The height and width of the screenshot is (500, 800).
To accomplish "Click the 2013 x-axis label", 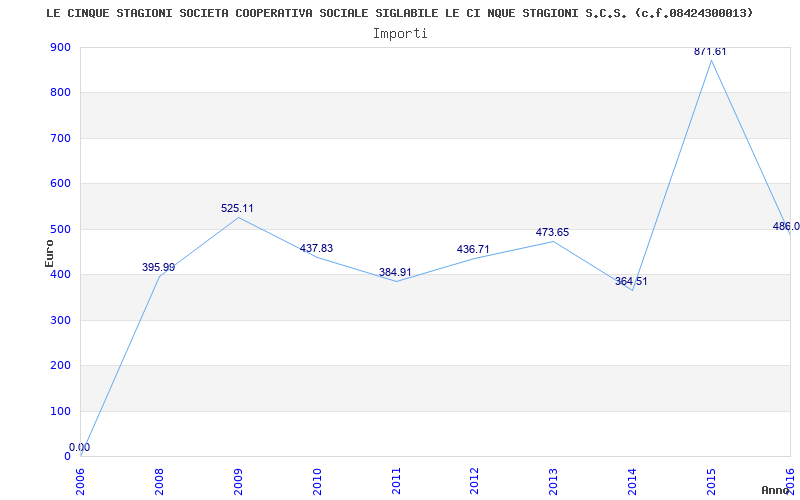I will (x=554, y=481).
